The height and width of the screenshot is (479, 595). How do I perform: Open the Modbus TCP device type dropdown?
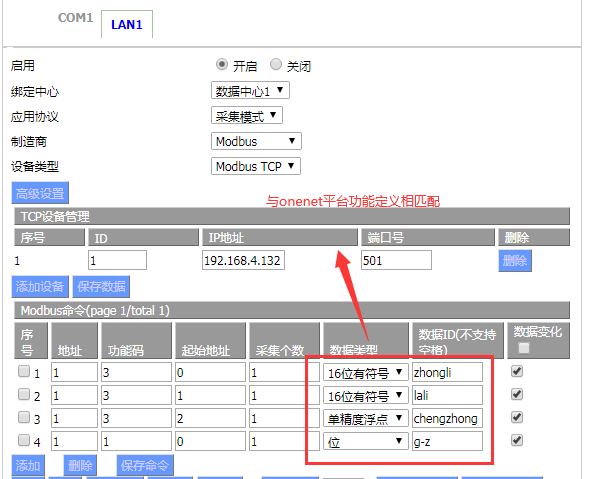point(256,166)
